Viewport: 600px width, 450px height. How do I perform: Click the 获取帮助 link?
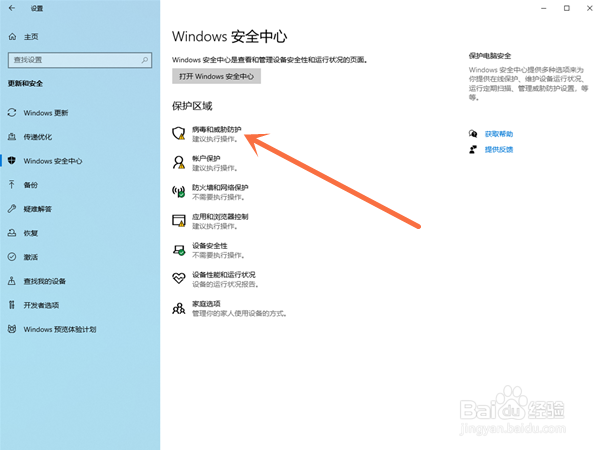499,134
